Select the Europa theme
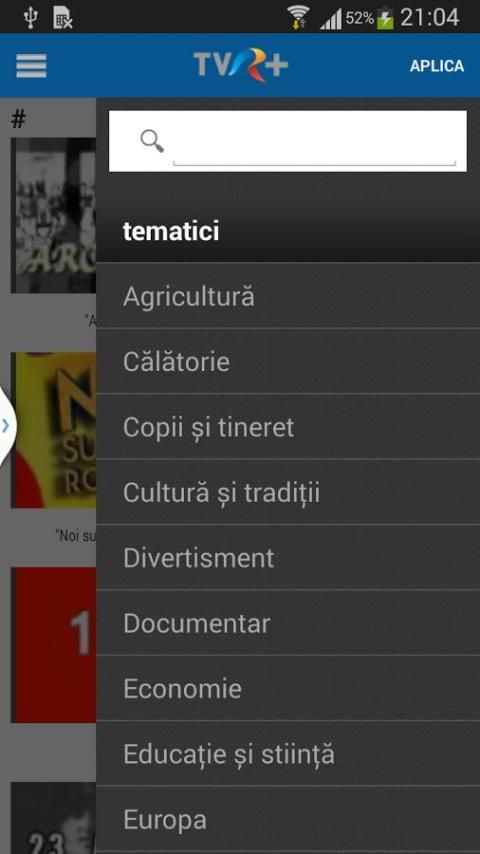 click(288, 819)
